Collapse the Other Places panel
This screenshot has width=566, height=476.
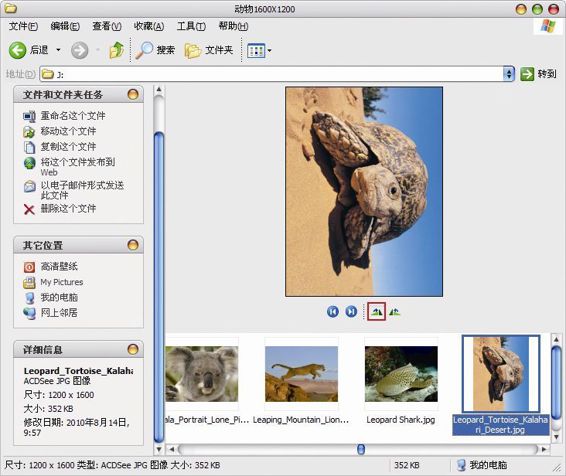click(133, 245)
